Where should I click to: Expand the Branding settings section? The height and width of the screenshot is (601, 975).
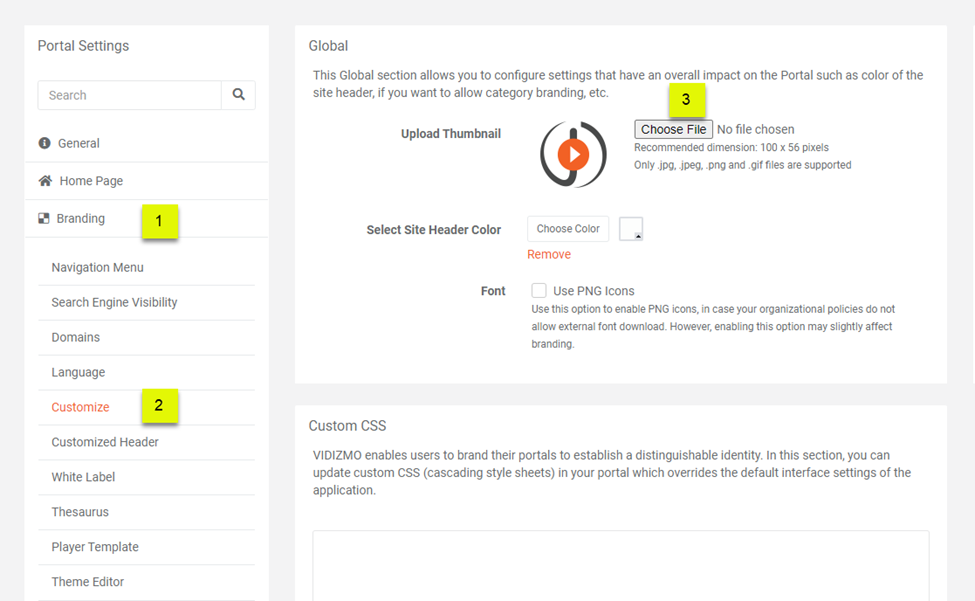[x=81, y=219]
